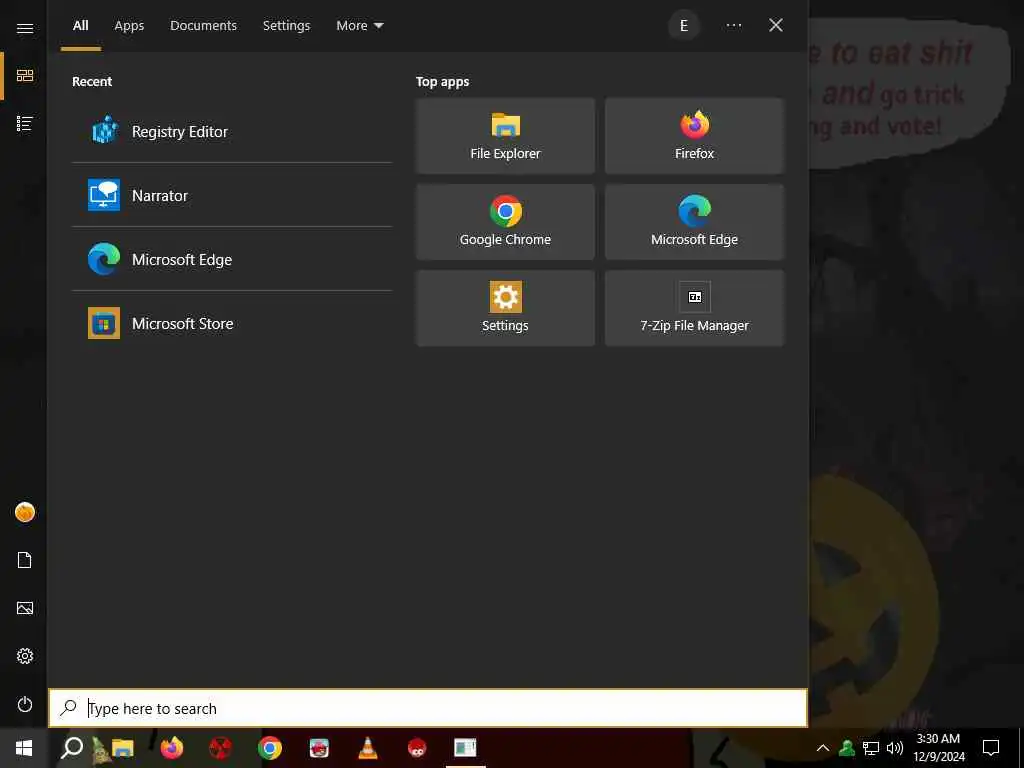Image resolution: width=1024 pixels, height=768 pixels.
Task: Switch to the All apps list icon
Action: [24, 123]
